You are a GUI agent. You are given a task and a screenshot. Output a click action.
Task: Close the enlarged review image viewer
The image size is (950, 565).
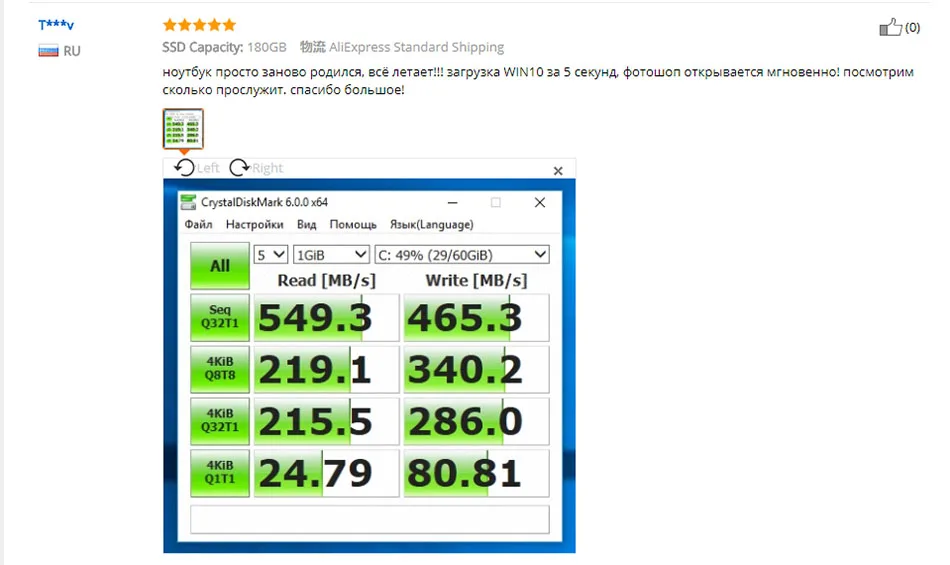pos(558,171)
